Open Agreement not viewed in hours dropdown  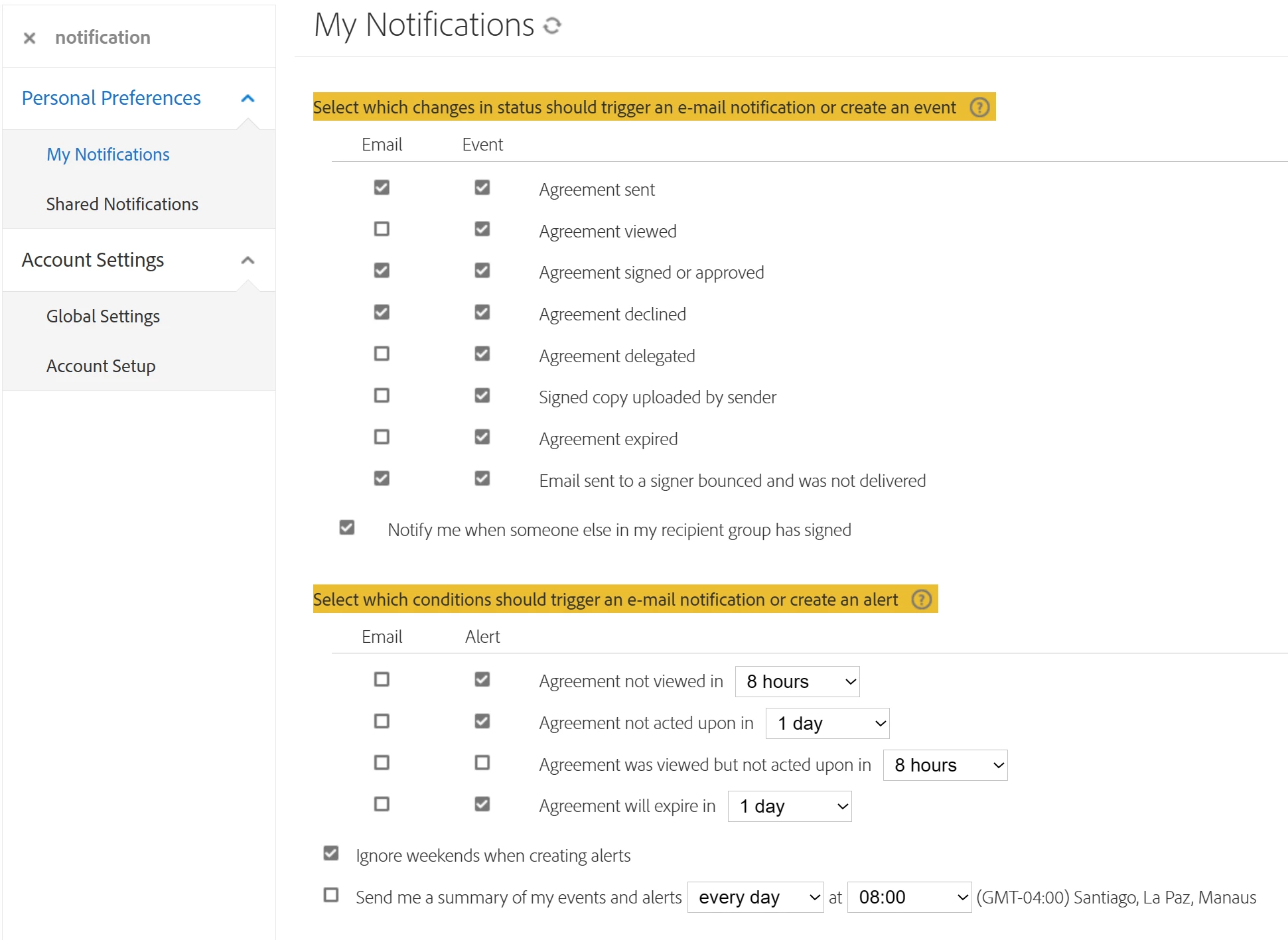pos(797,682)
